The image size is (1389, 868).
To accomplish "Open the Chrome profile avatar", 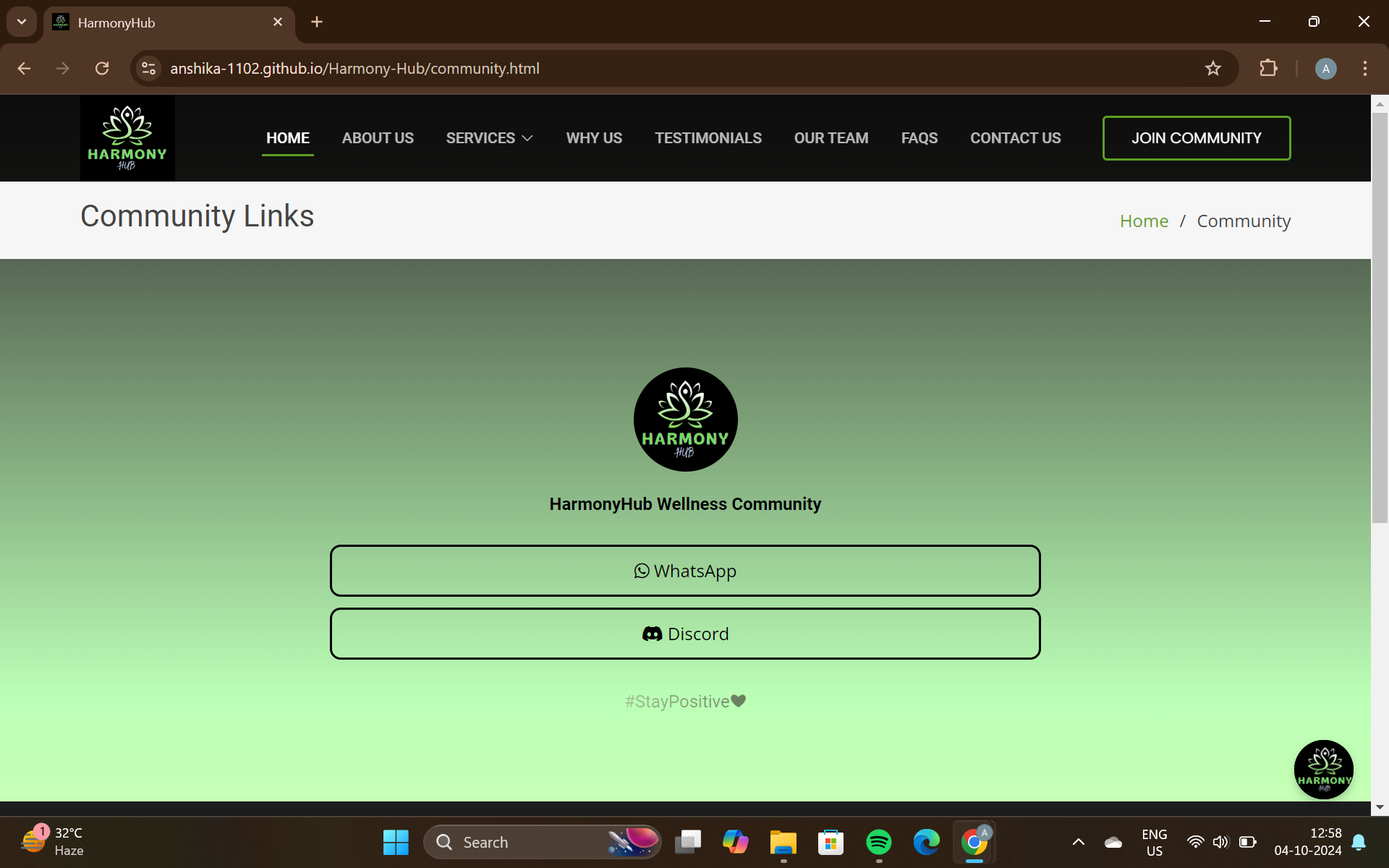I will coord(1325,69).
